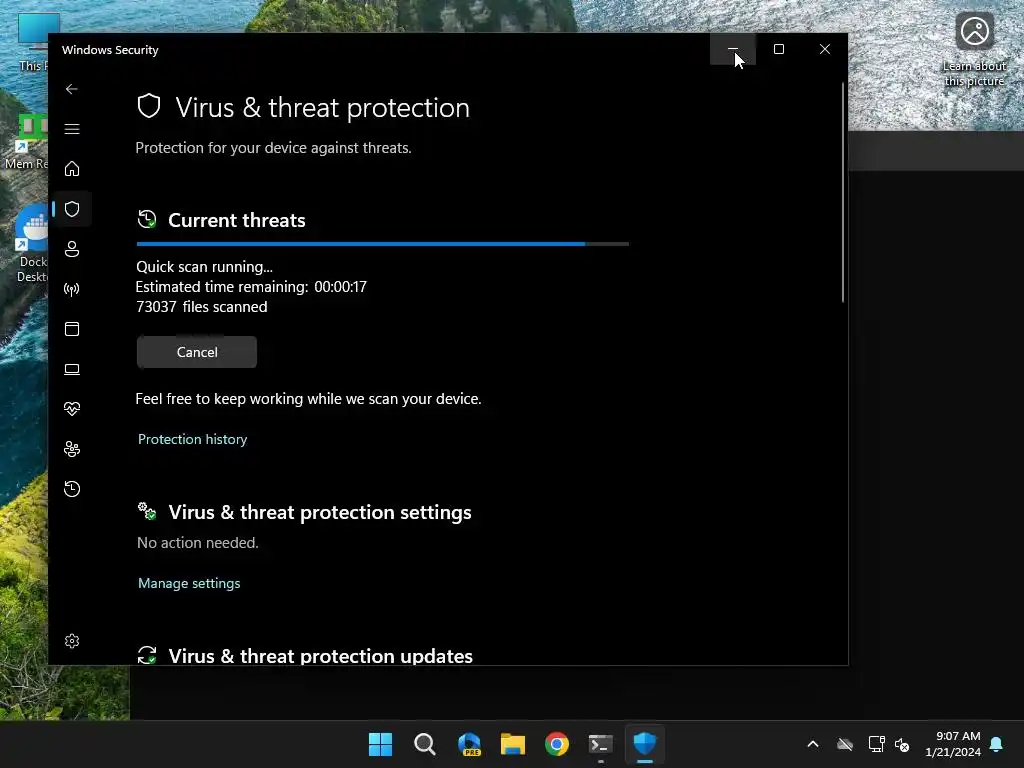Click the Virus & threat protection settings heading
1024x768 pixels.
[x=320, y=513]
